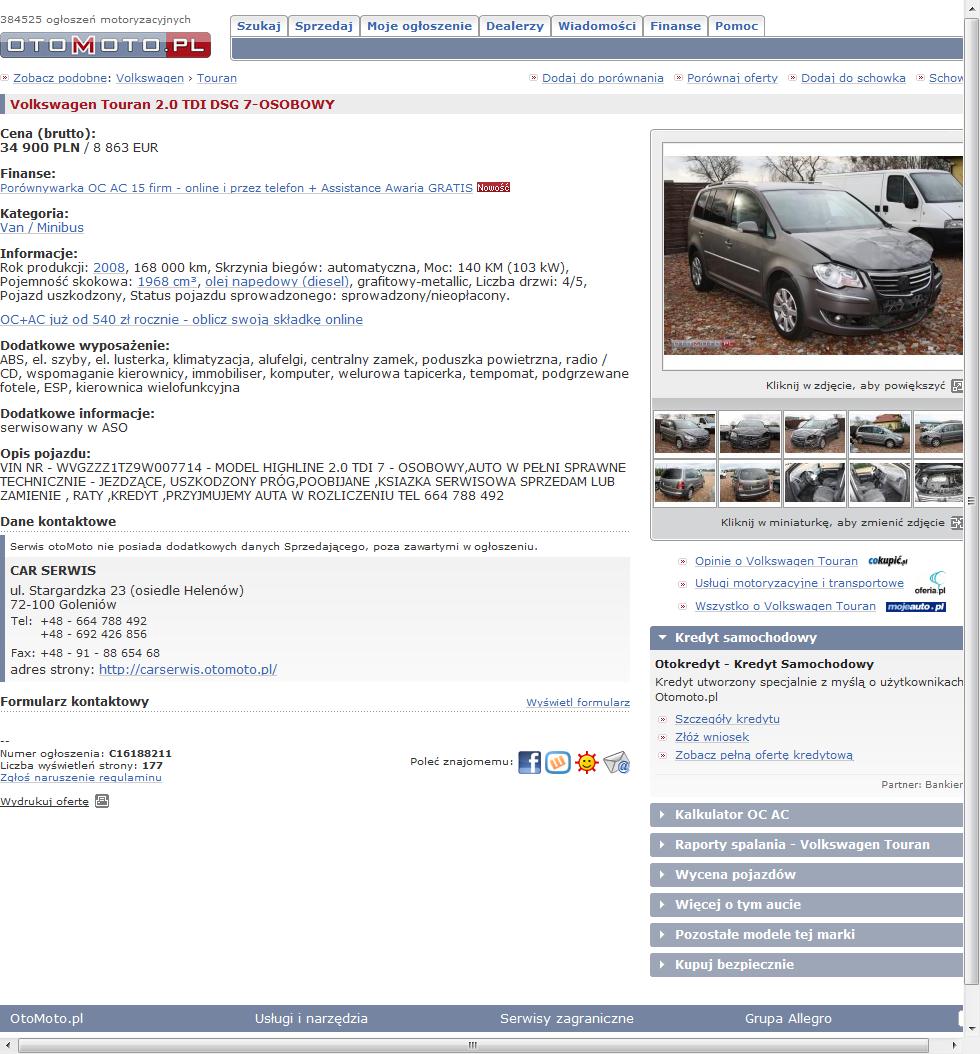Expand the Kalkulator OC AC section
Viewport: 980px width, 1054px height.
[x=807, y=815]
